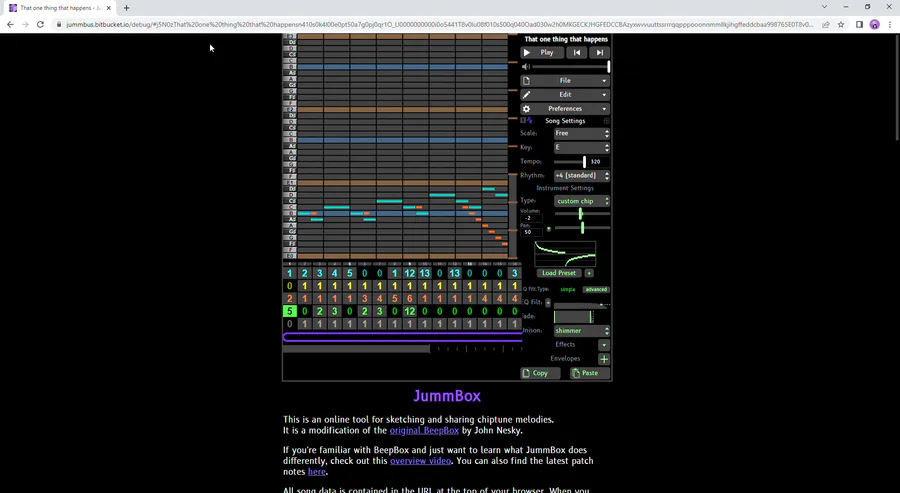900x493 pixels.
Task: Open instrument Type dropdown custom chip
Action: click(x=581, y=201)
